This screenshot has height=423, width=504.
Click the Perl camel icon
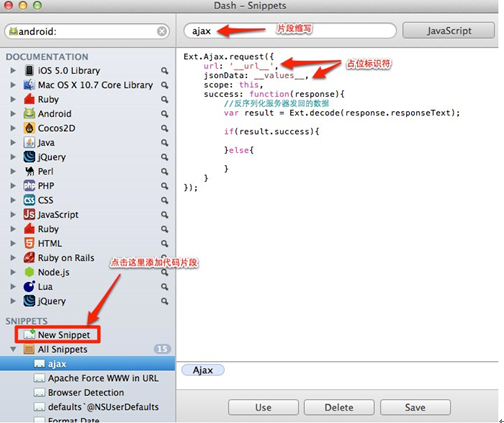tap(29, 171)
